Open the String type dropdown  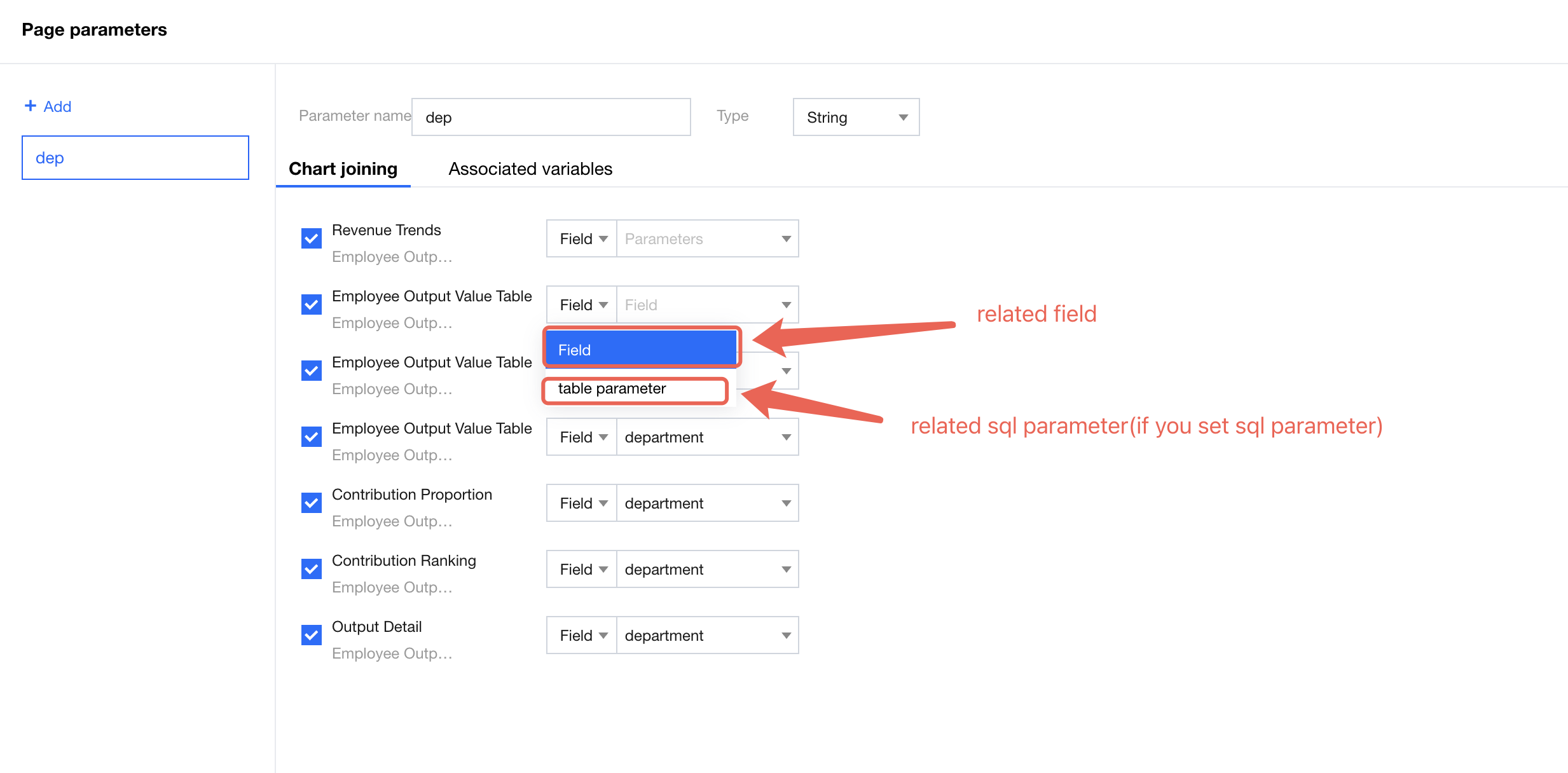[x=855, y=117]
